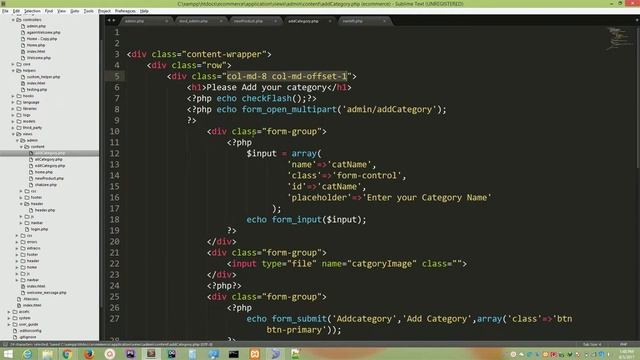Screen dimensions: 640x360
Task: Open the Edit menu
Action: click(16, 11)
